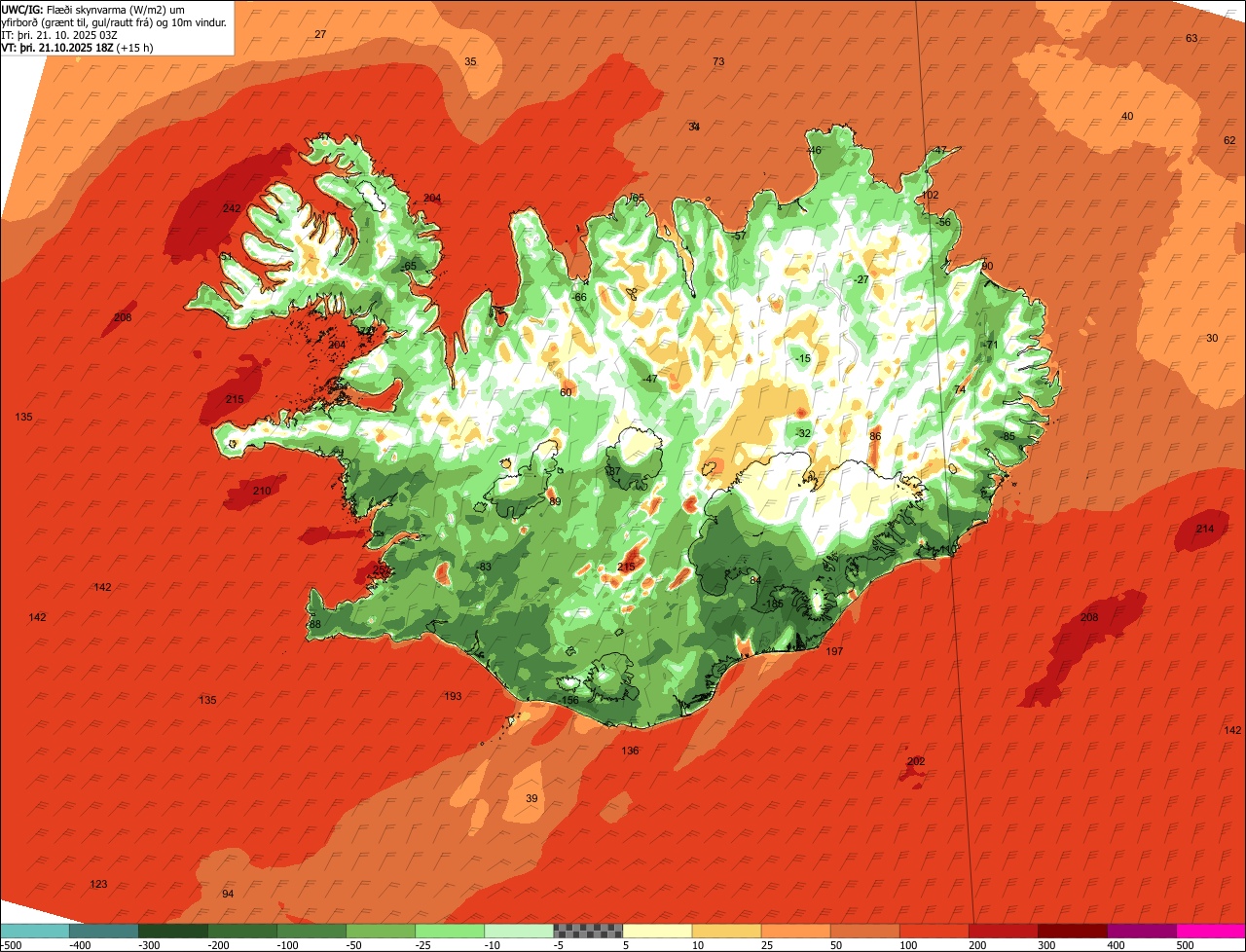The width and height of the screenshot is (1246, 952).
Task: Click the ocean value 94
Action: pyautogui.click(x=228, y=894)
